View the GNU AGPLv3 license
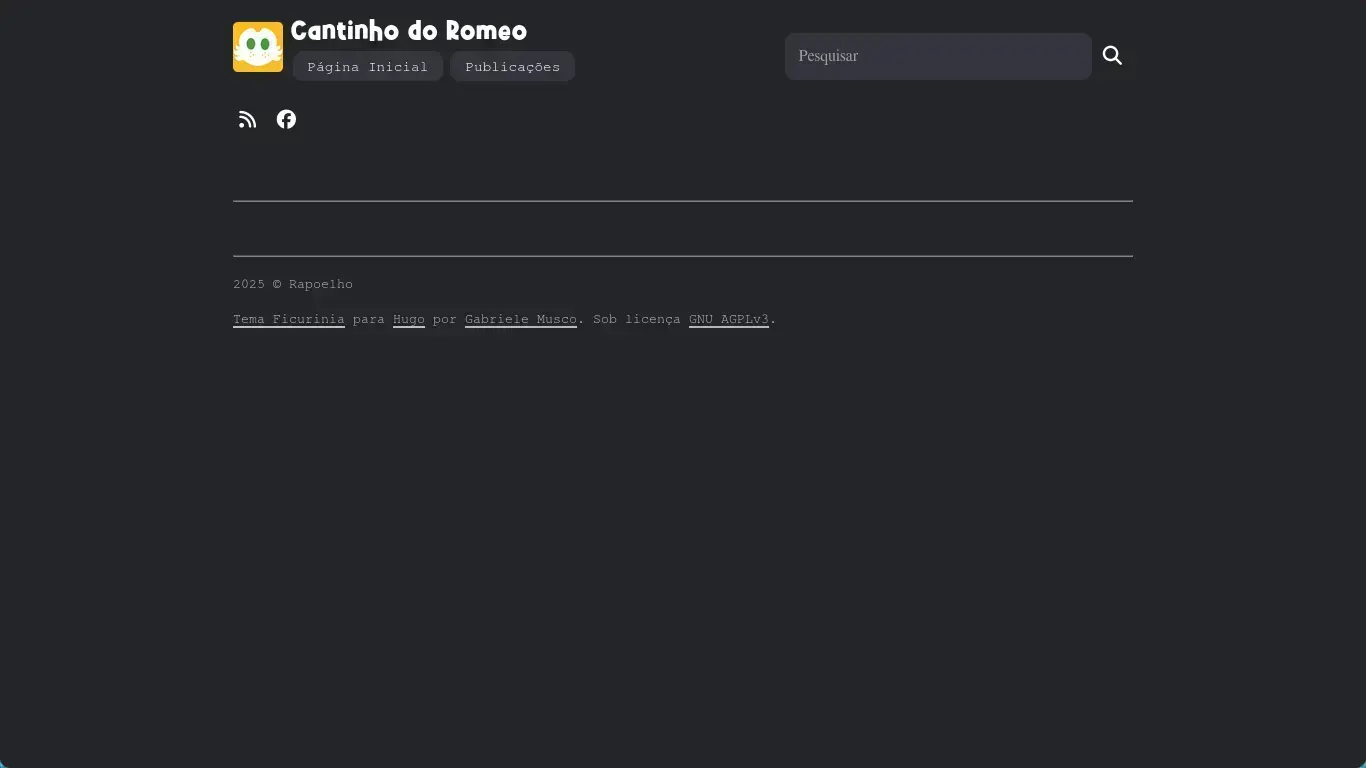The height and width of the screenshot is (768, 1366). click(x=729, y=319)
